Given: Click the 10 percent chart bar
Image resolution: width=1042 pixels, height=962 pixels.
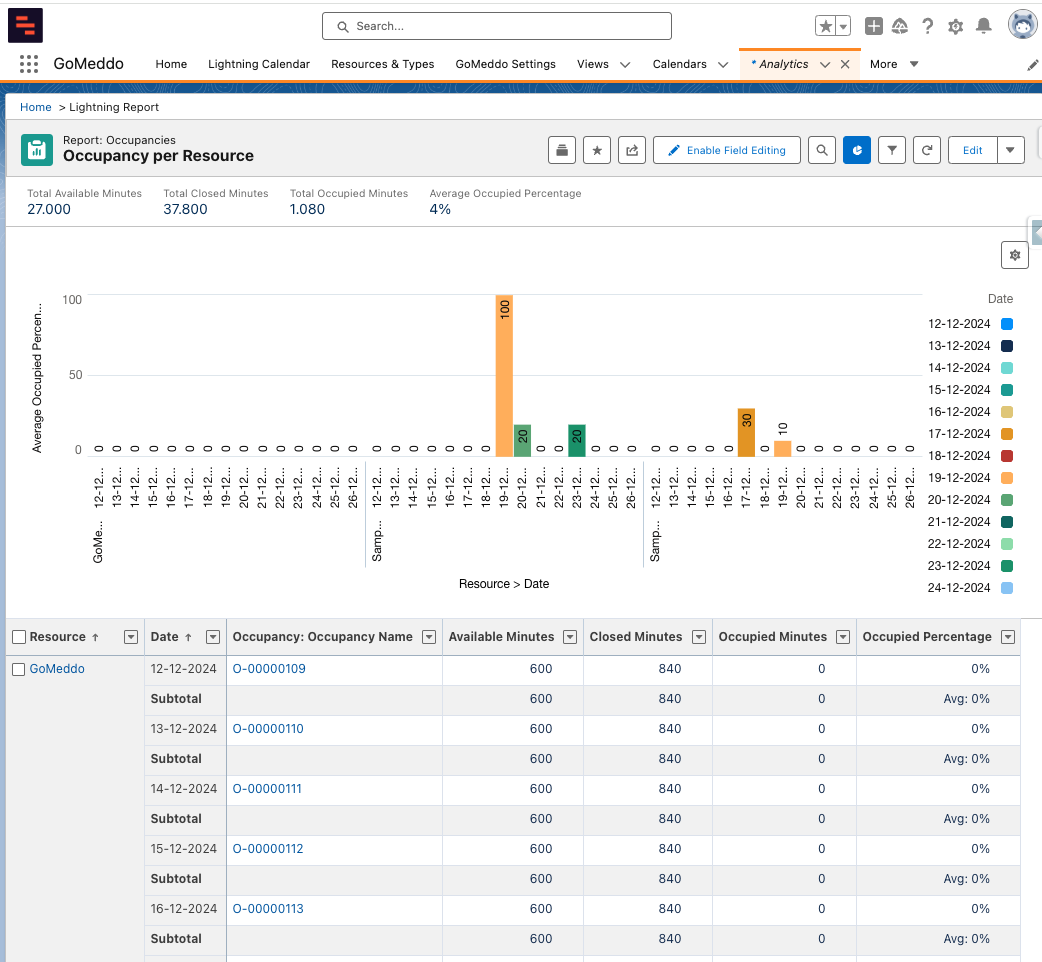Looking at the screenshot, I should pyautogui.click(x=782, y=449).
